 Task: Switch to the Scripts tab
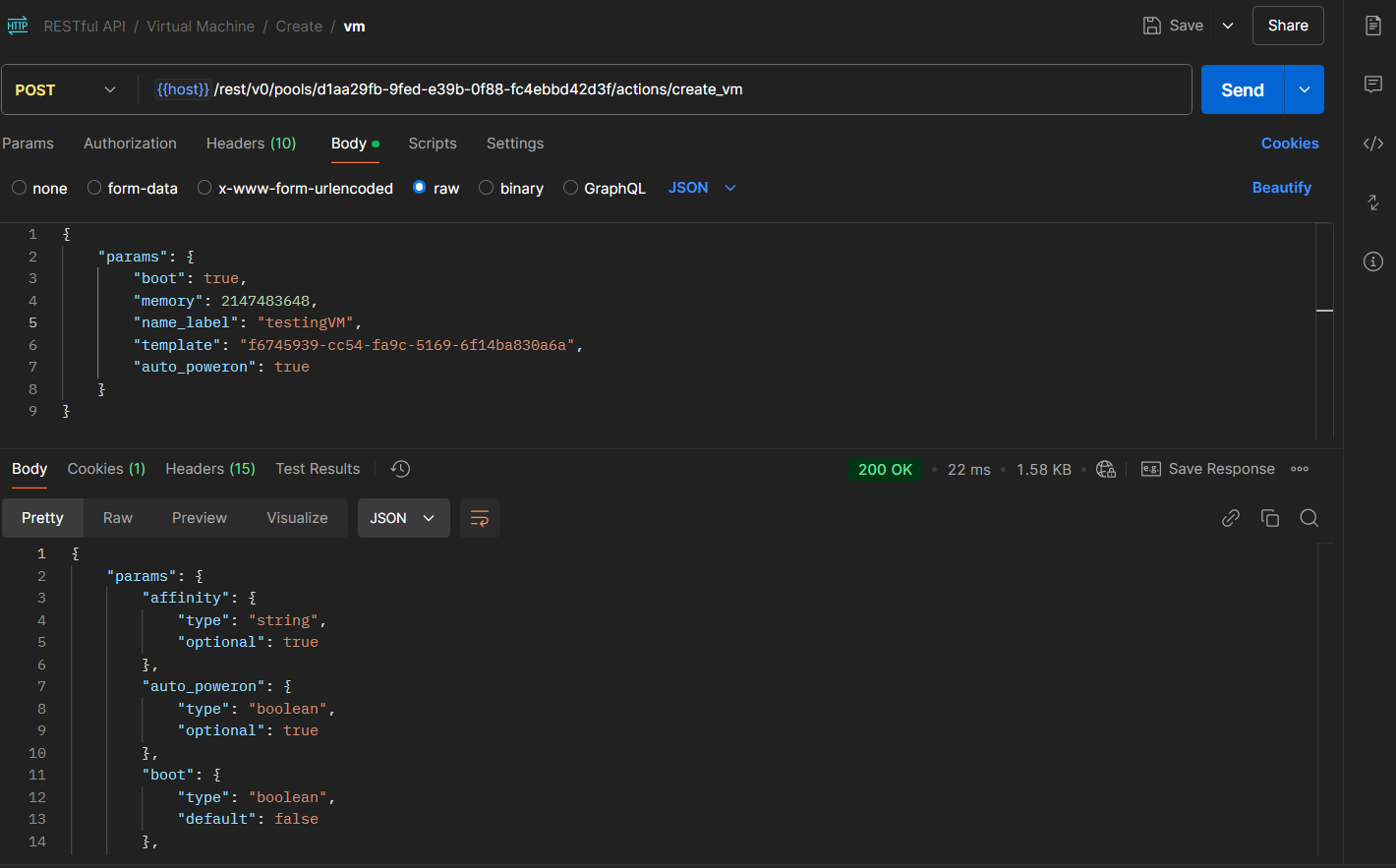[x=433, y=144]
